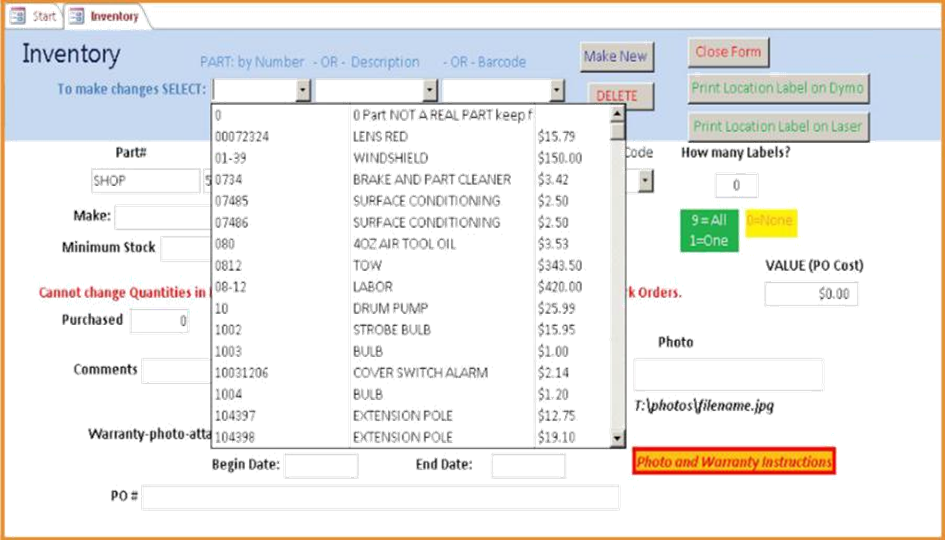Click the list scrollbar down arrow

[618, 438]
